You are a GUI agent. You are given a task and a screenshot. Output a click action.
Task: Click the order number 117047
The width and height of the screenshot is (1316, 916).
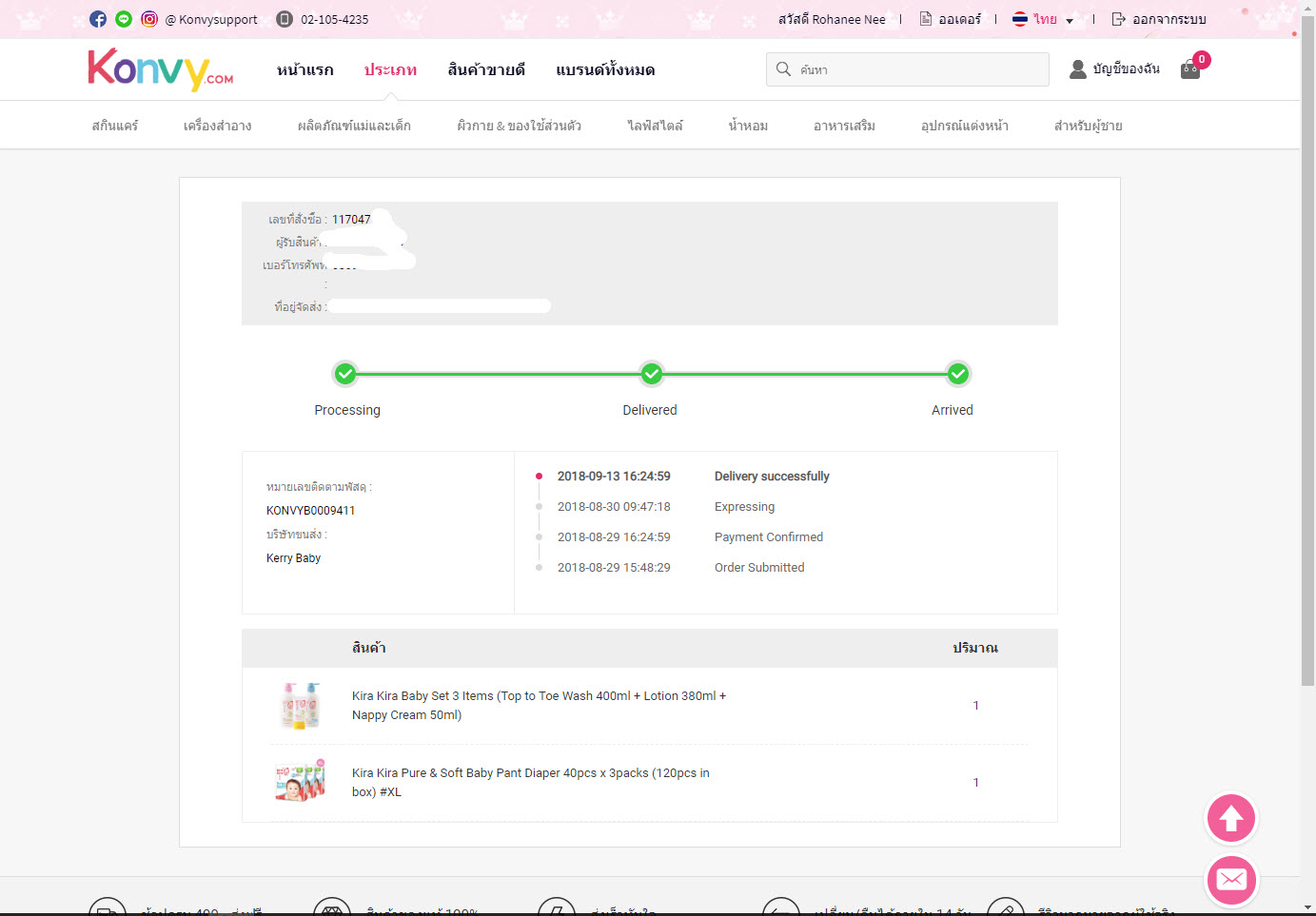pyautogui.click(x=351, y=220)
